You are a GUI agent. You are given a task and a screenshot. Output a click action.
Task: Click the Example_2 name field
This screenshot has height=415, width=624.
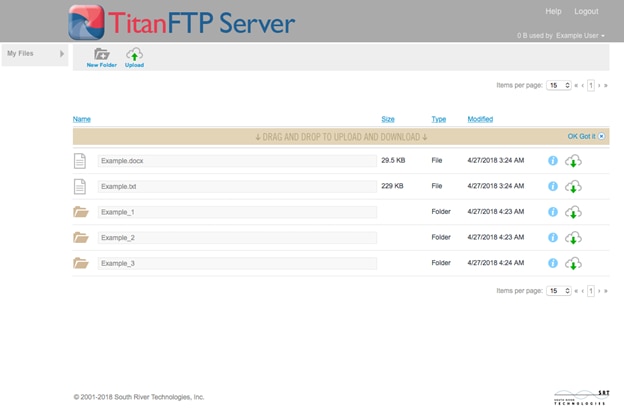[237, 238]
